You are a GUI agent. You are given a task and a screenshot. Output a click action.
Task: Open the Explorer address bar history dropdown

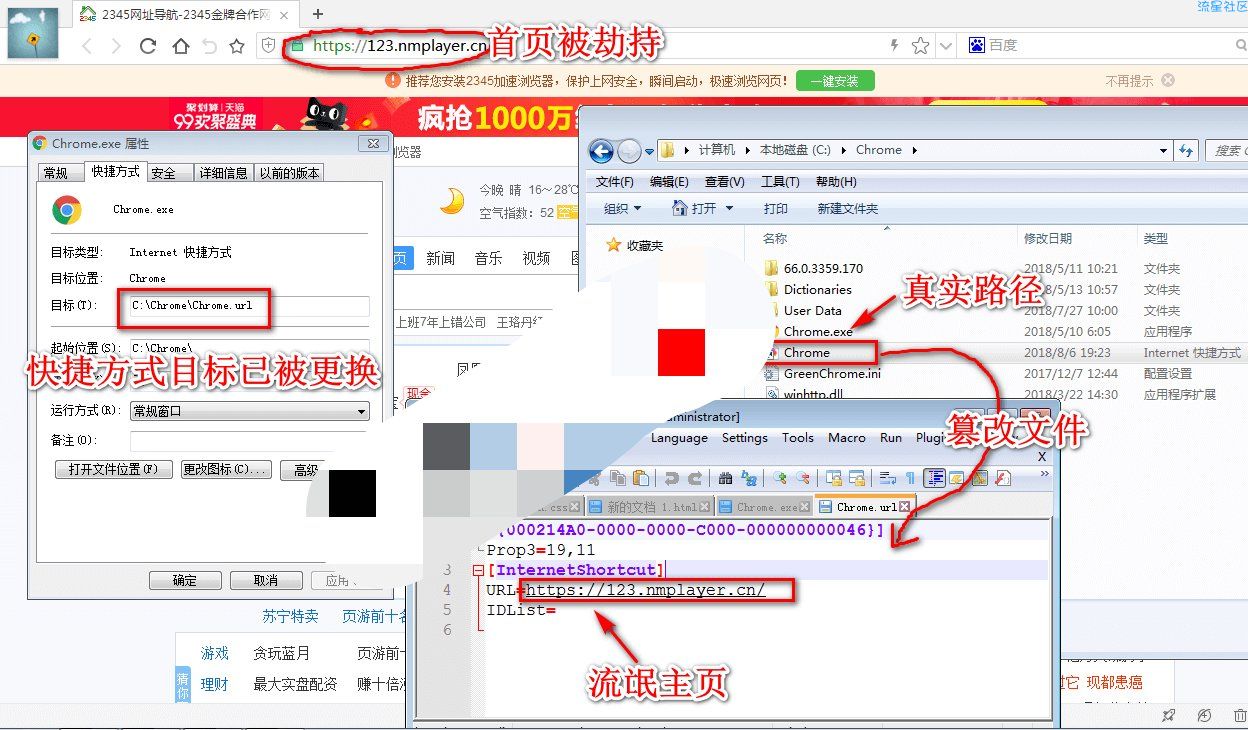click(1163, 150)
